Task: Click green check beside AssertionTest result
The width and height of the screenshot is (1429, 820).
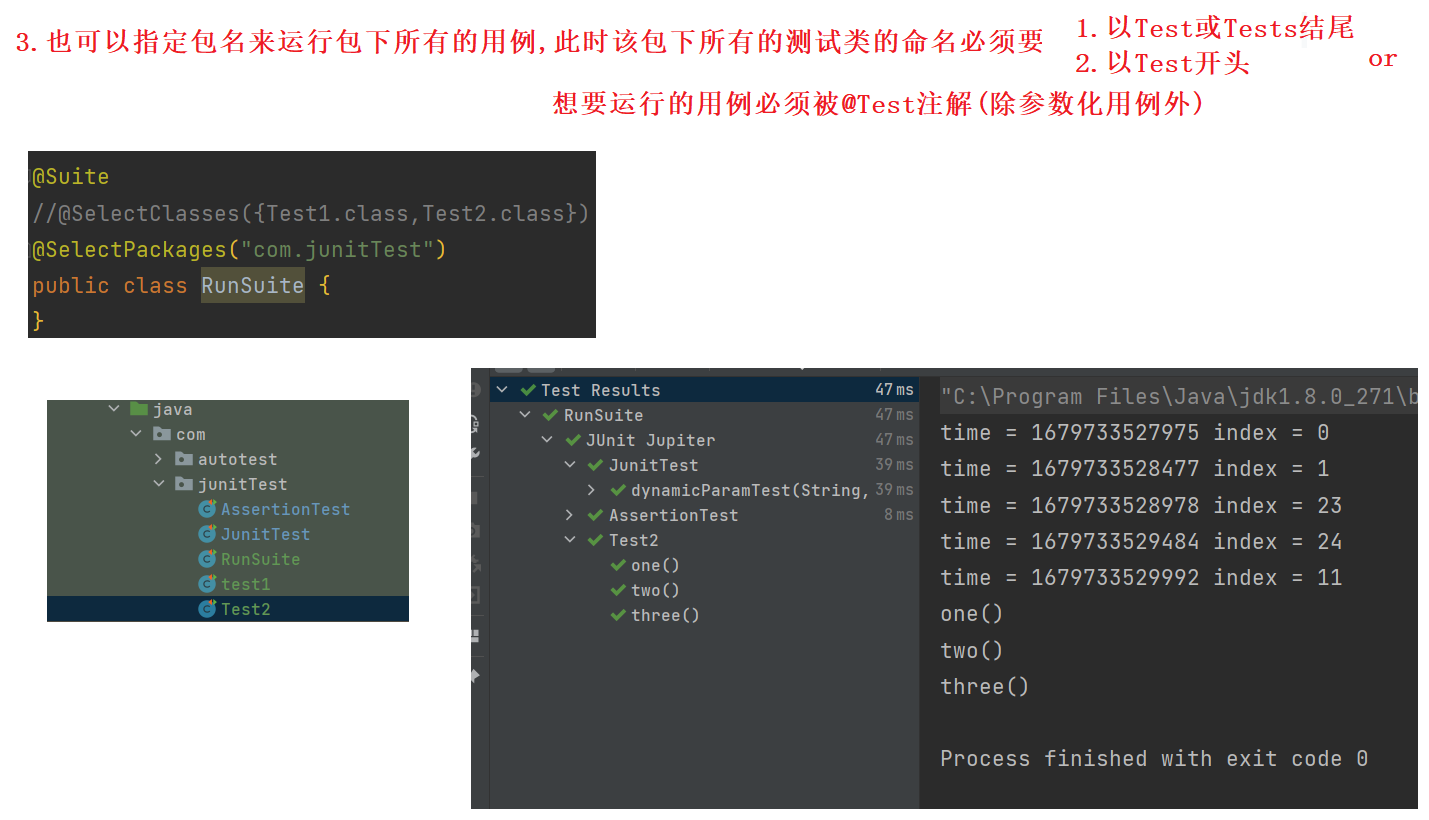Action: tap(596, 515)
